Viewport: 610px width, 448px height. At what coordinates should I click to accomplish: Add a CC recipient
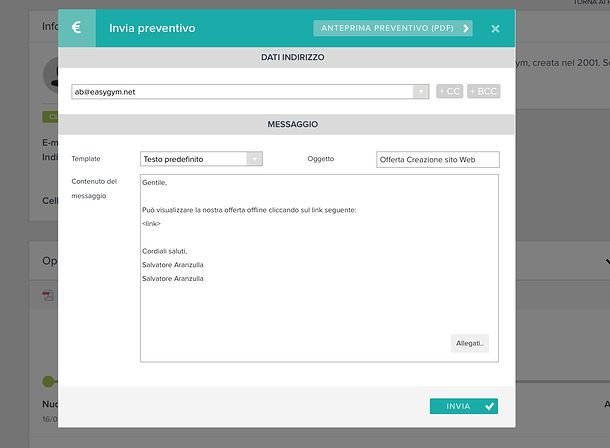[449, 91]
